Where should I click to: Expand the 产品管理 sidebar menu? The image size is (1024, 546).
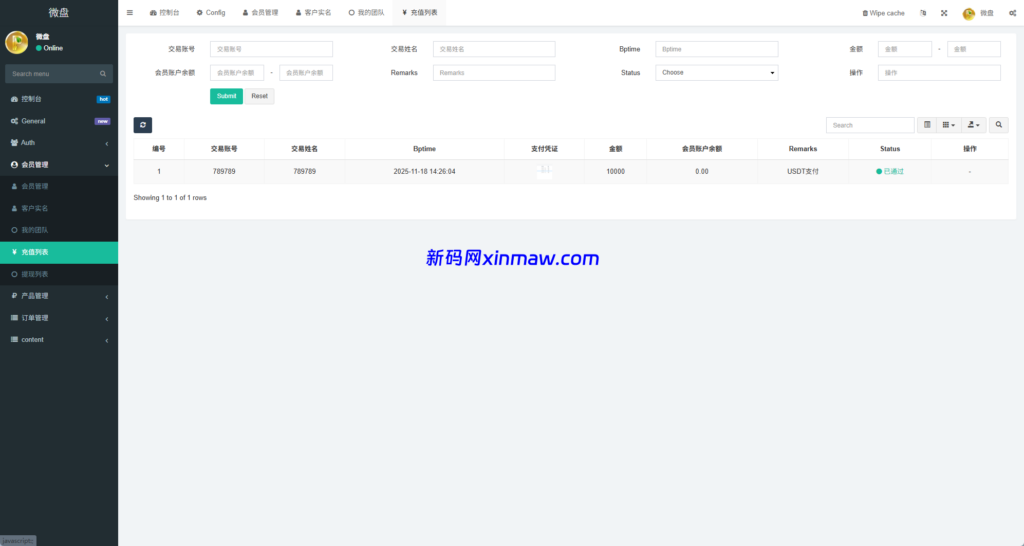[x=59, y=296]
